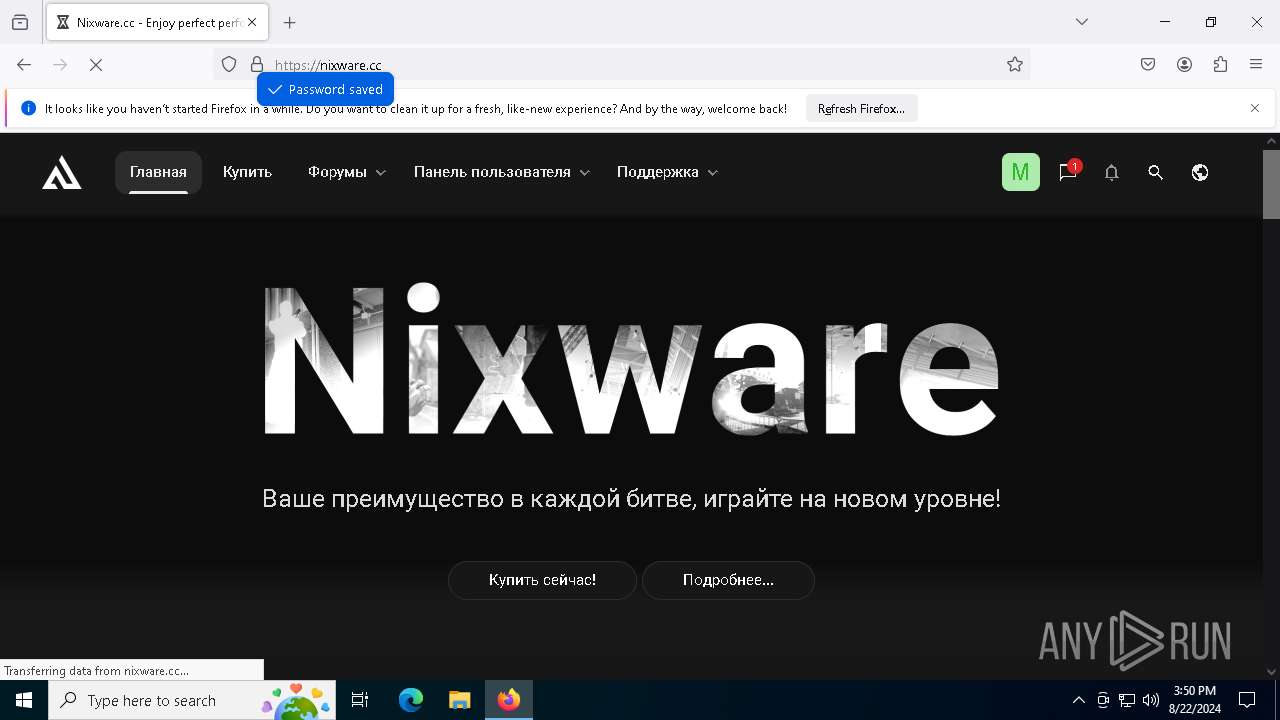Open the language globe icon

pos(1200,172)
